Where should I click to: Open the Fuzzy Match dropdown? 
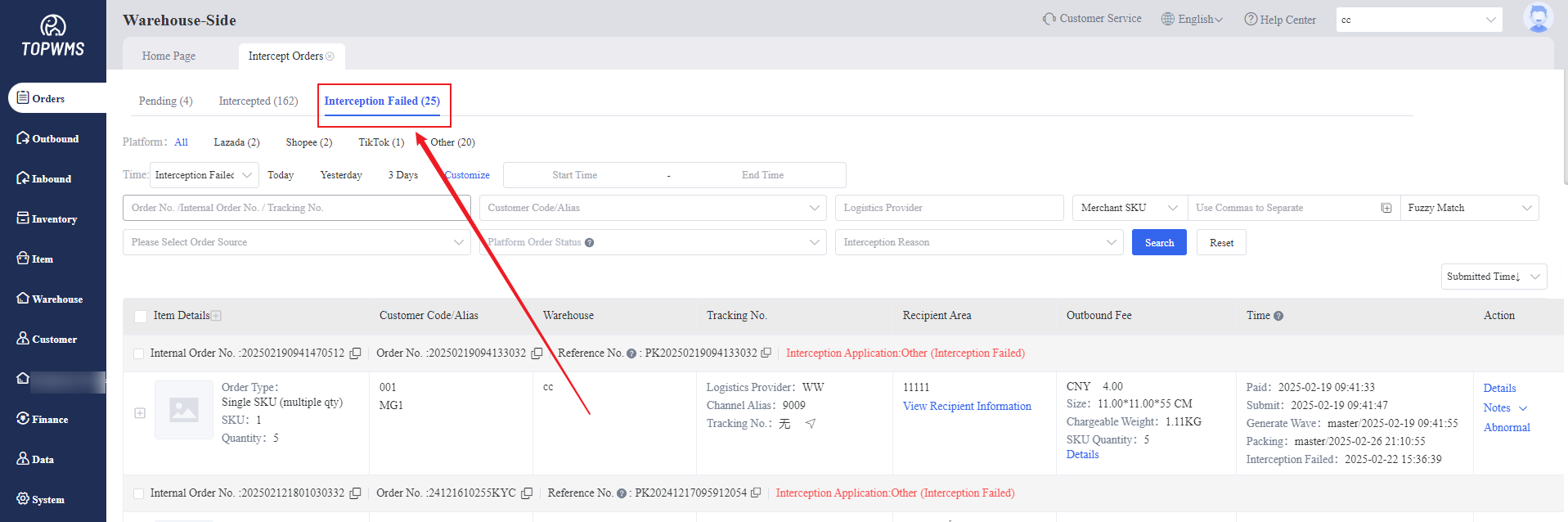1469,208
